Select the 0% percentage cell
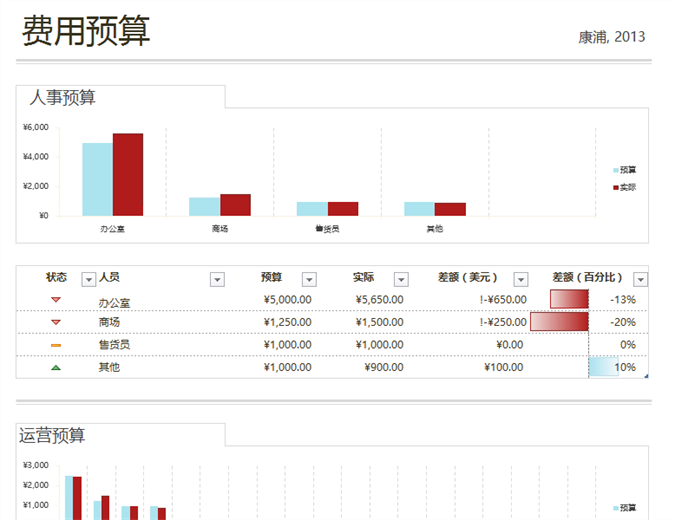The height and width of the screenshot is (520, 675). 628,344
